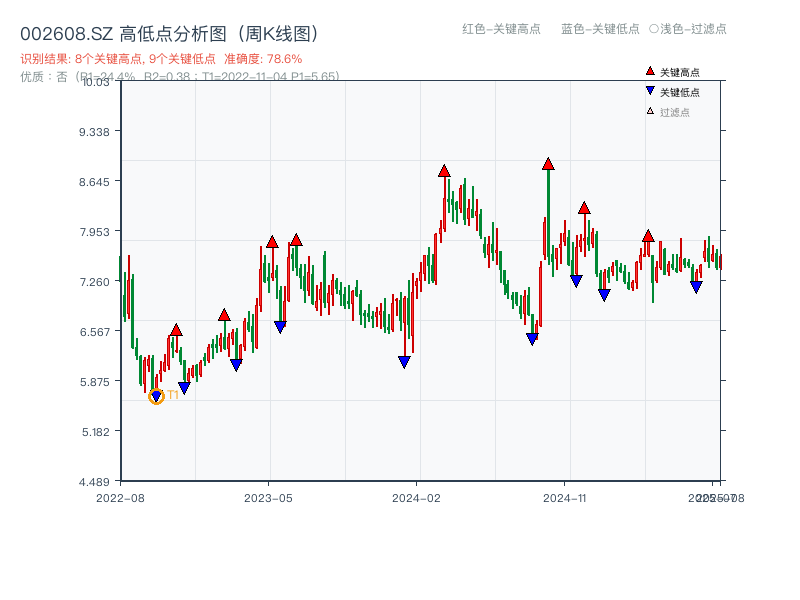The image size is (800, 600).
Task: Toggle the 关键低点 series legend label
Action: pyautogui.click(x=680, y=92)
